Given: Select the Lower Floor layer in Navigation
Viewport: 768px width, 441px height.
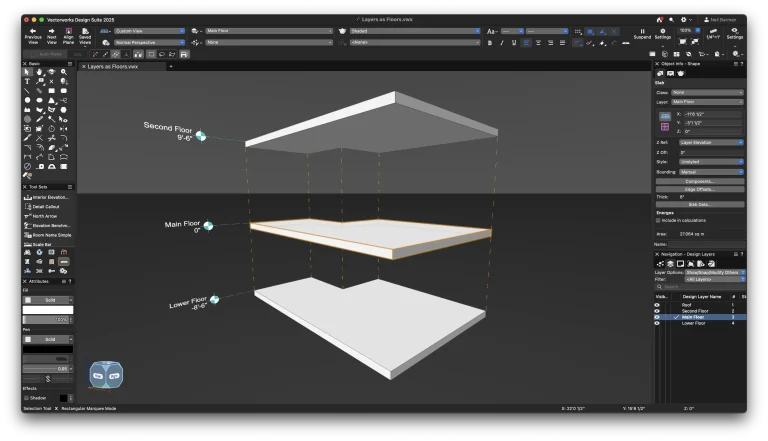Looking at the screenshot, I should (695, 323).
